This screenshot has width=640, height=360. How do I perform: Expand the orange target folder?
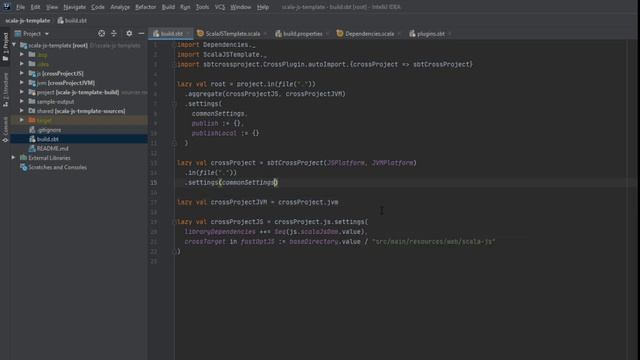22,120
